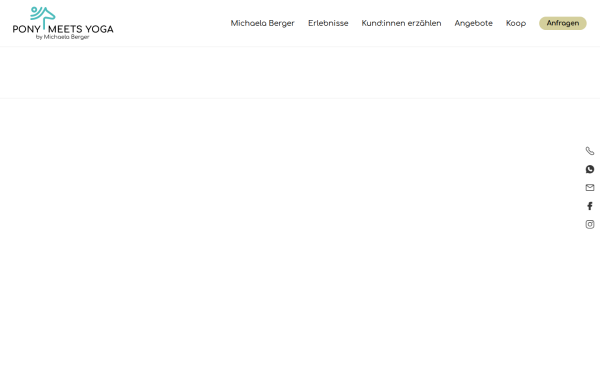This screenshot has width=600, height=375.
Task: Click the Pony Meets Yoga logo
Action: (63, 23)
